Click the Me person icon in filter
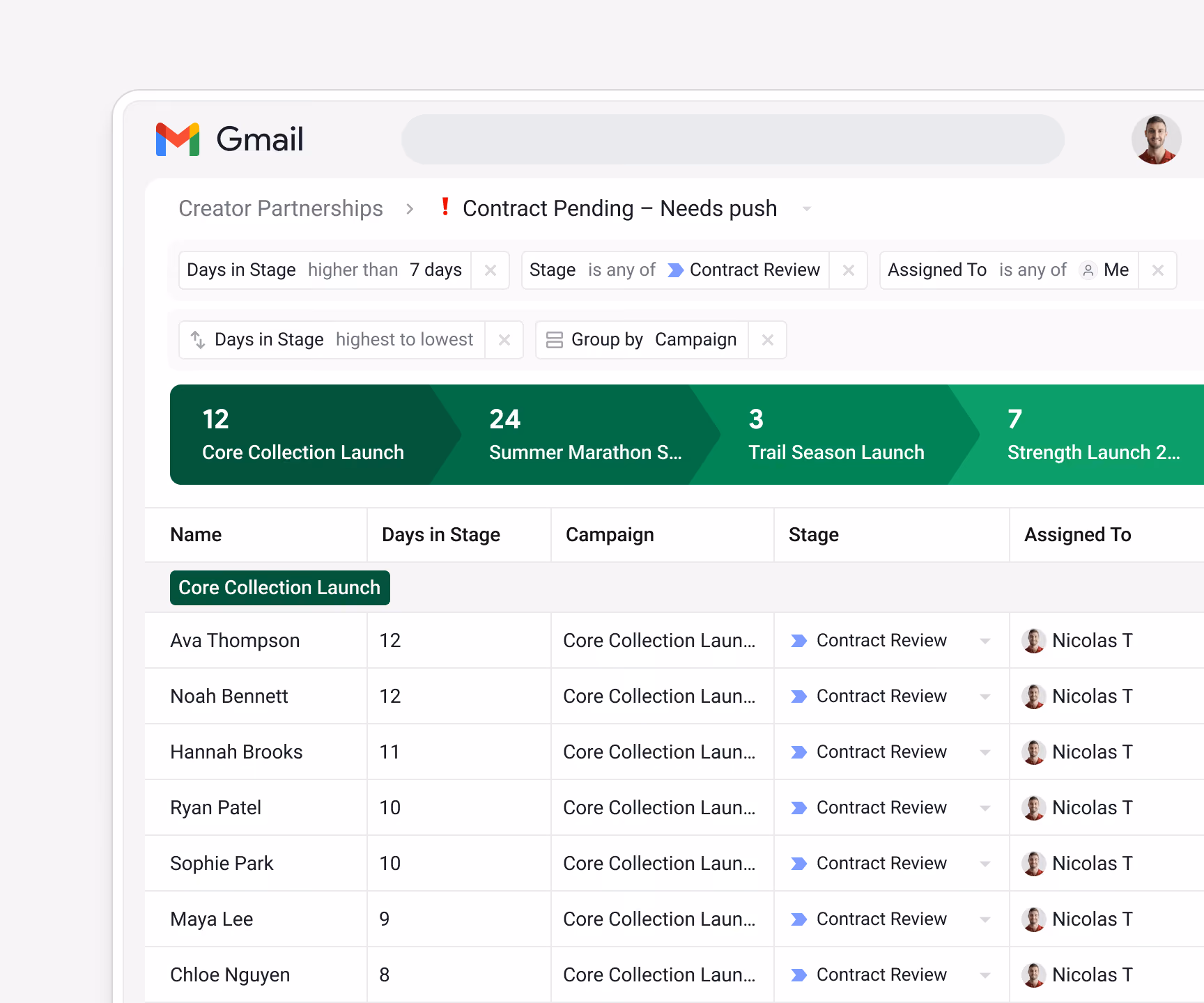This screenshot has height=1003, width=1204. click(x=1088, y=270)
